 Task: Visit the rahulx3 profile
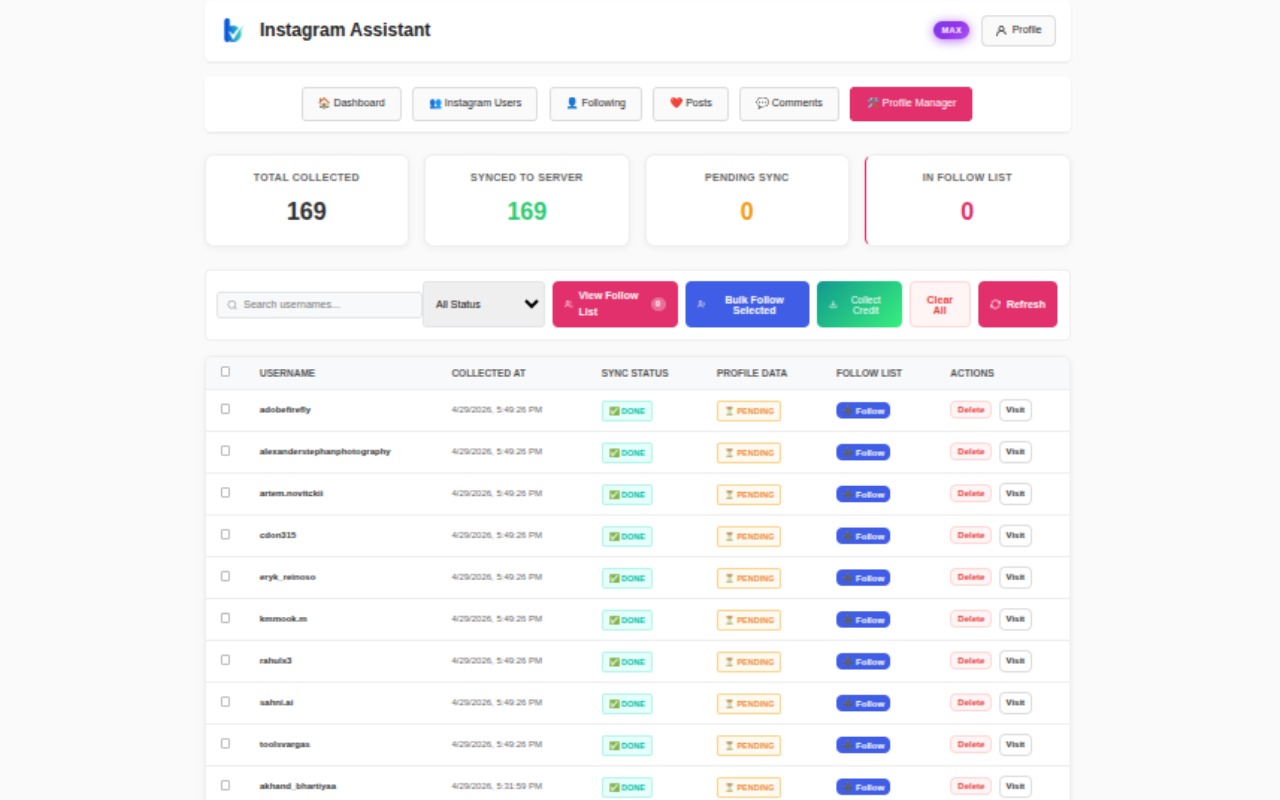coord(1015,661)
